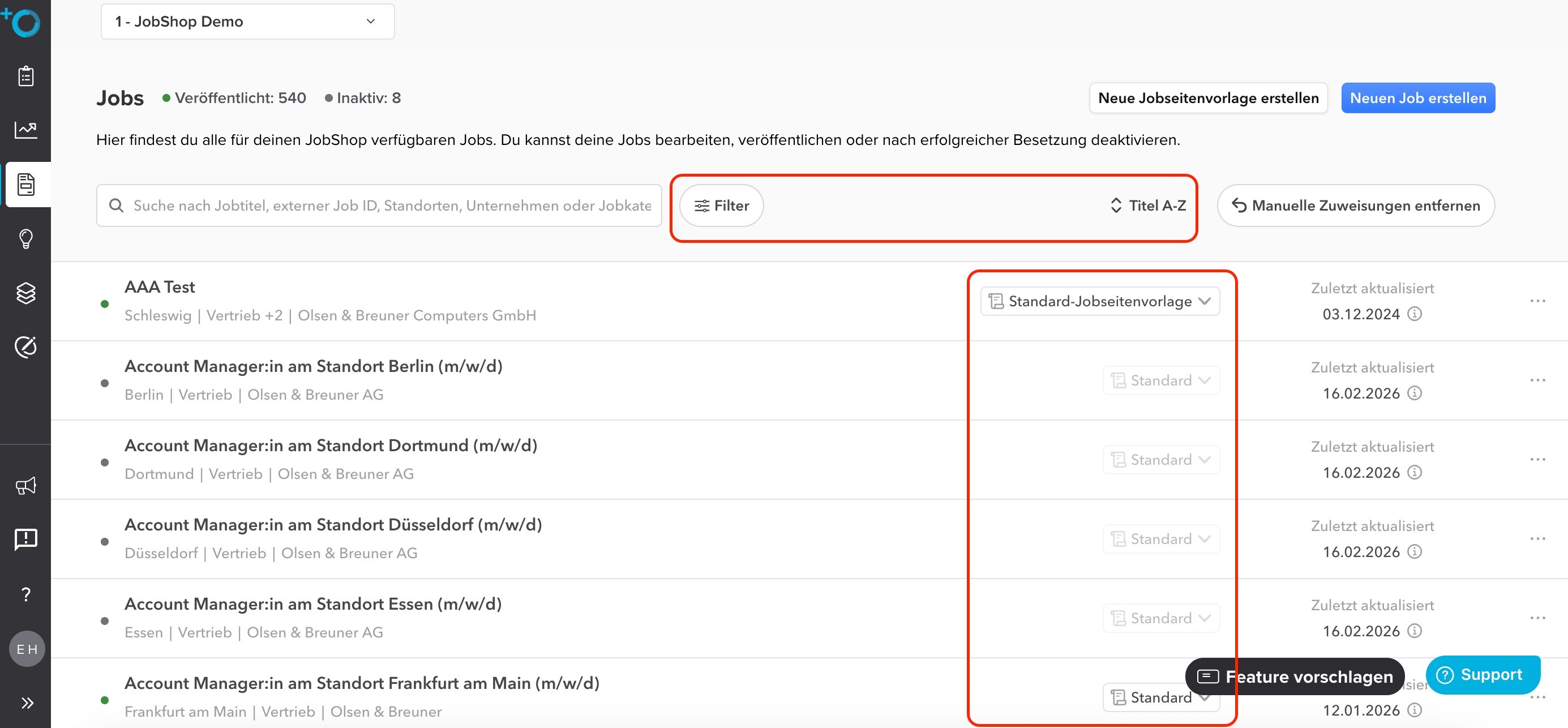The height and width of the screenshot is (728, 1568).
Task: Open the EH user avatar
Action: point(27,649)
